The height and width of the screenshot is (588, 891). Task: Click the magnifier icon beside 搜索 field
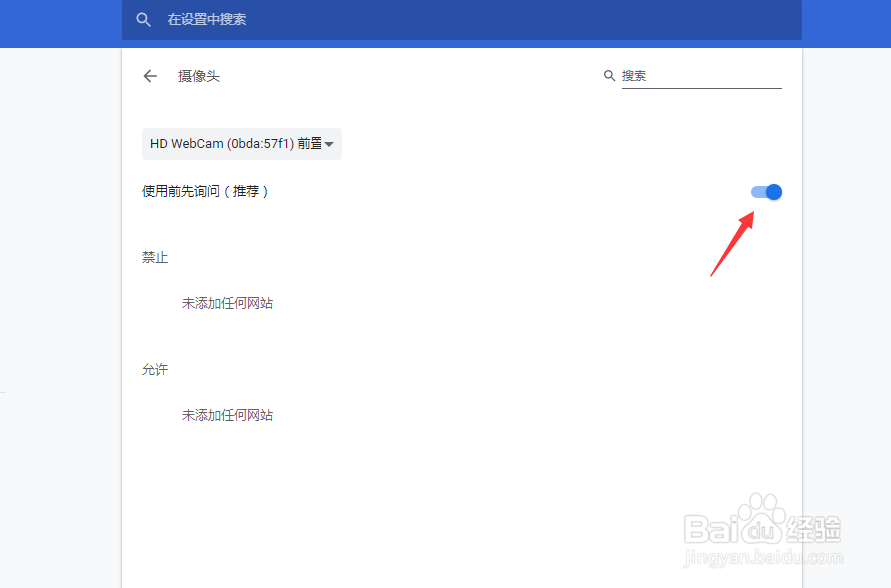(609, 75)
